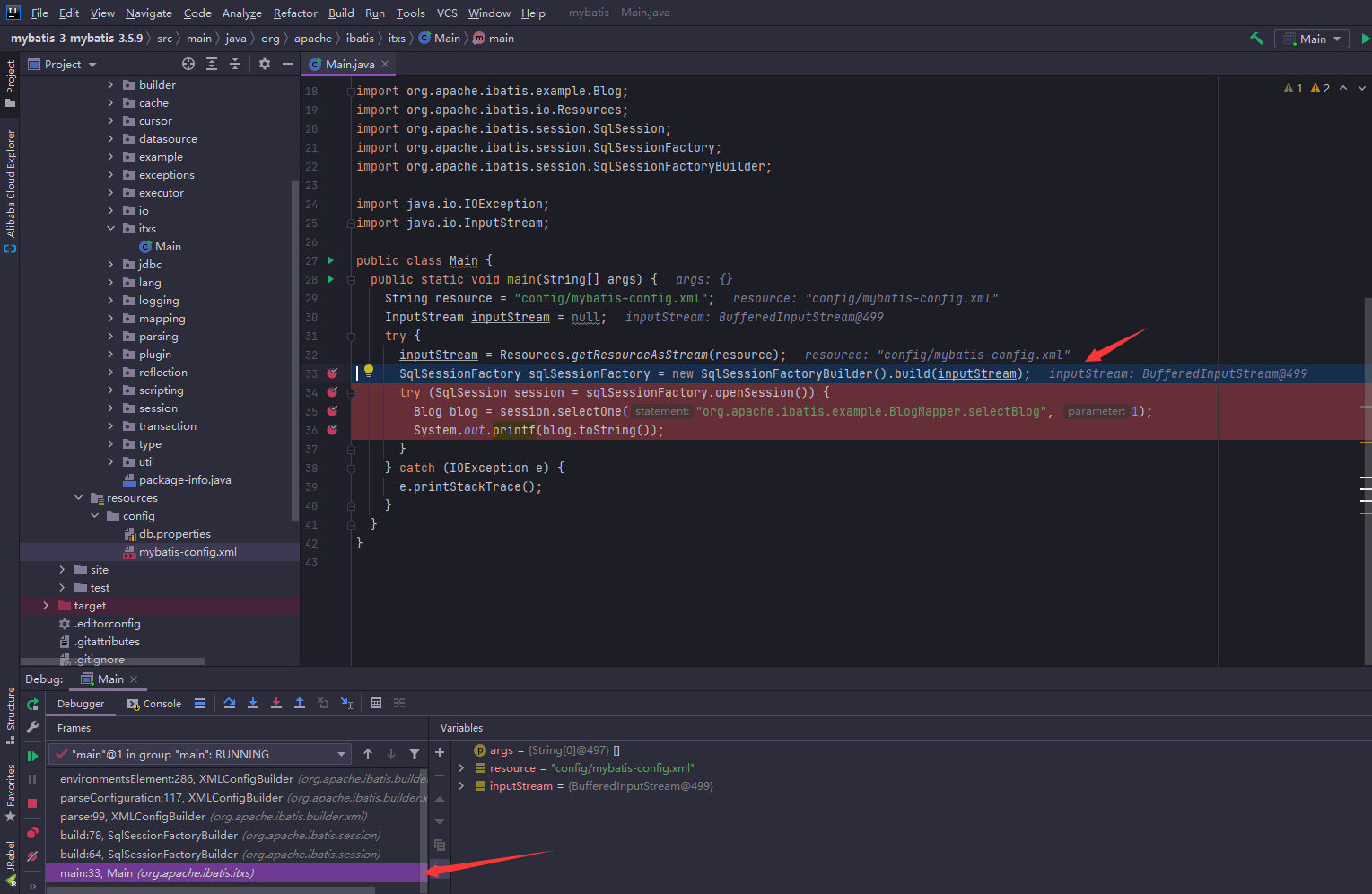
Task: Hide the Project panel
Action: point(288,64)
